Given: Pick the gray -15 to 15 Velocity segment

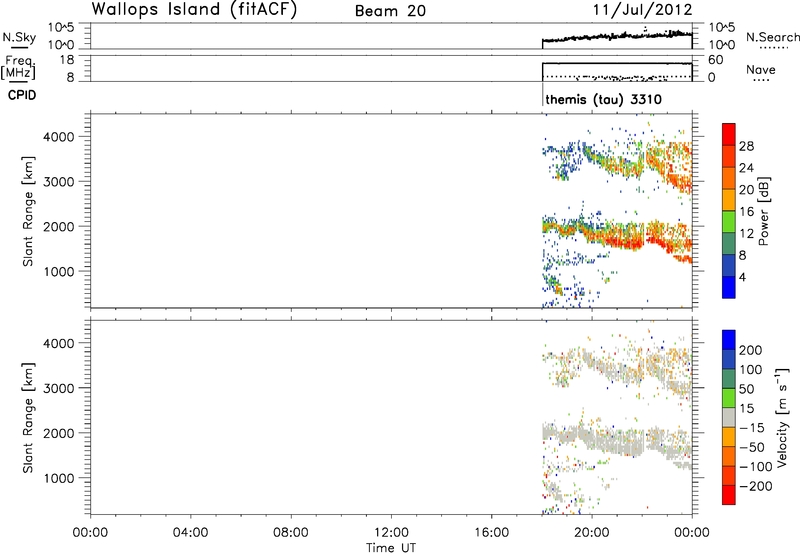Looking at the screenshot, I should click(729, 417).
